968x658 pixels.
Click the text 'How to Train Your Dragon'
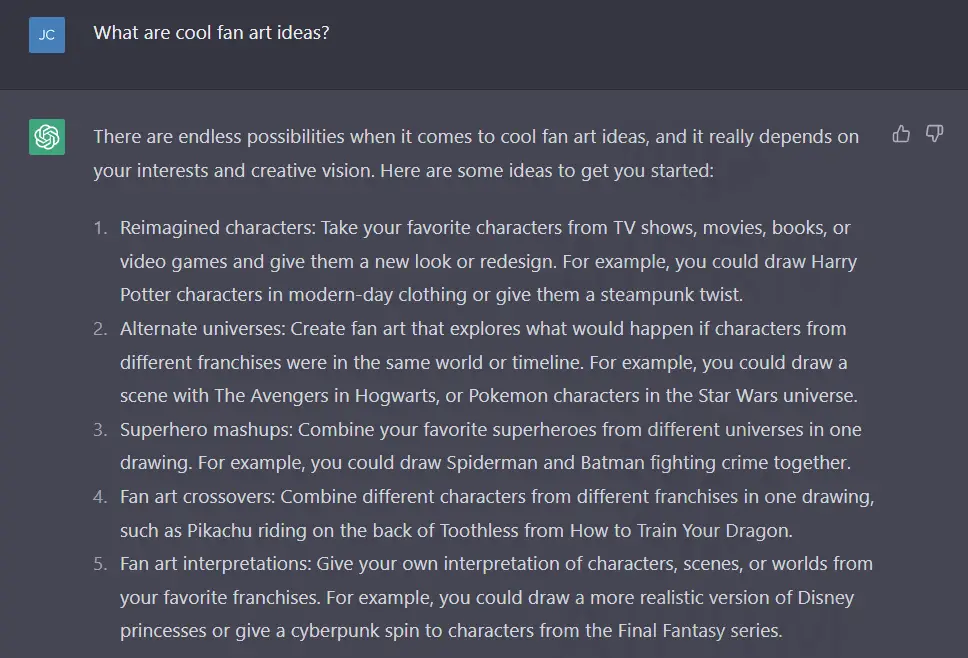click(680, 531)
